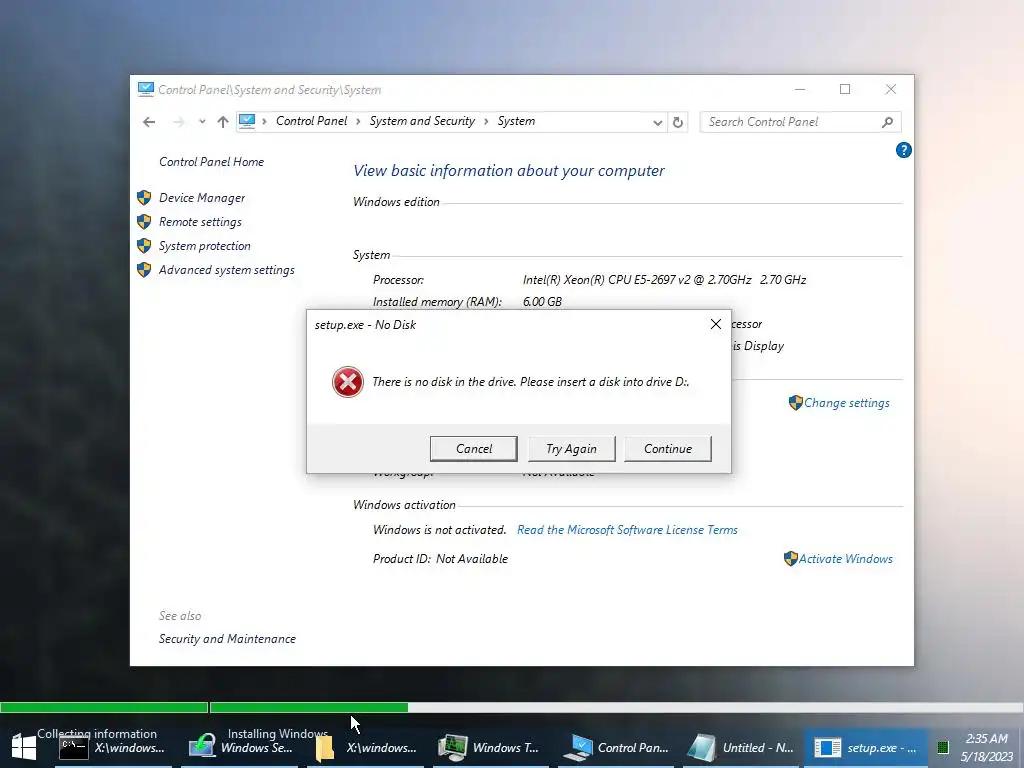Click the shield icon beside Change settings
Image resolution: width=1024 pixels, height=768 pixels.
(x=795, y=403)
